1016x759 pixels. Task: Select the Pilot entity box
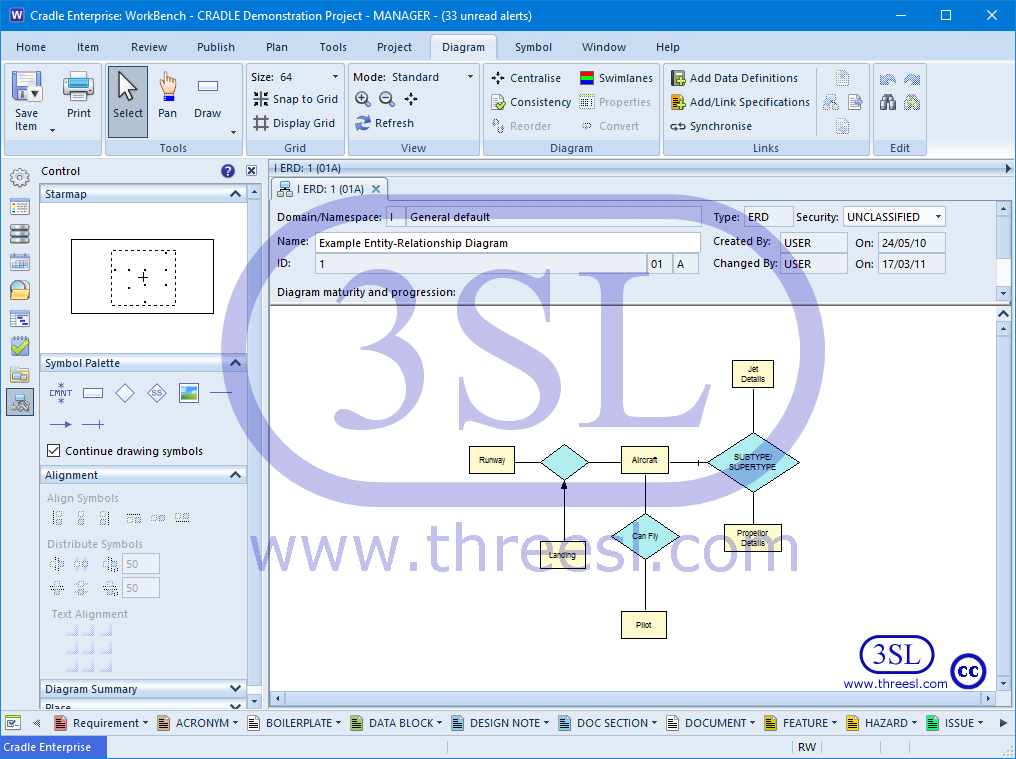pyautogui.click(x=644, y=625)
